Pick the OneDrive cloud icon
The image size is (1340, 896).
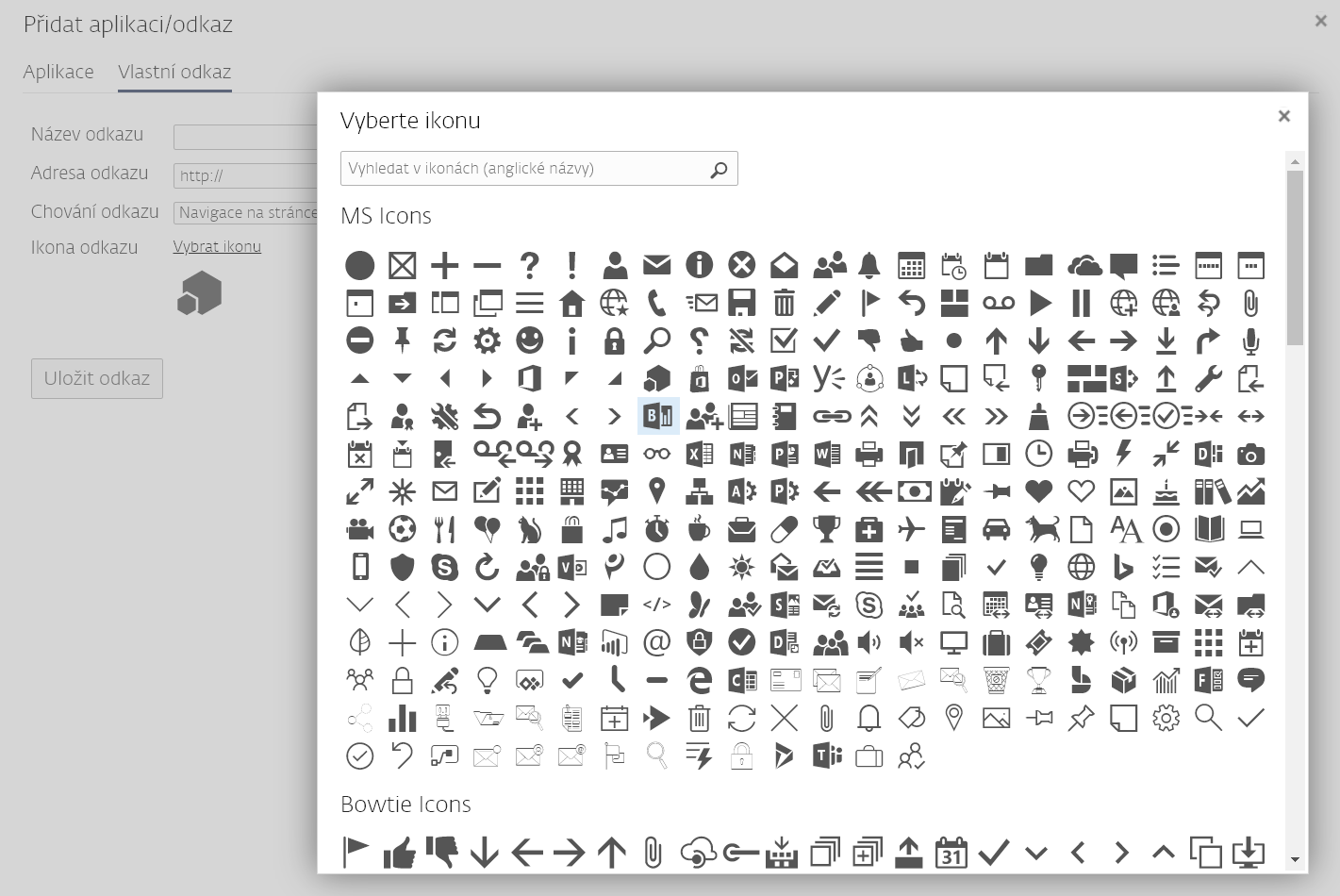1085,265
